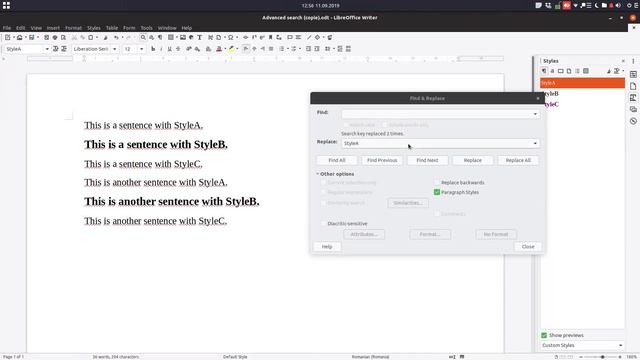Show Character Styles in Styles panel

[x=552, y=71]
